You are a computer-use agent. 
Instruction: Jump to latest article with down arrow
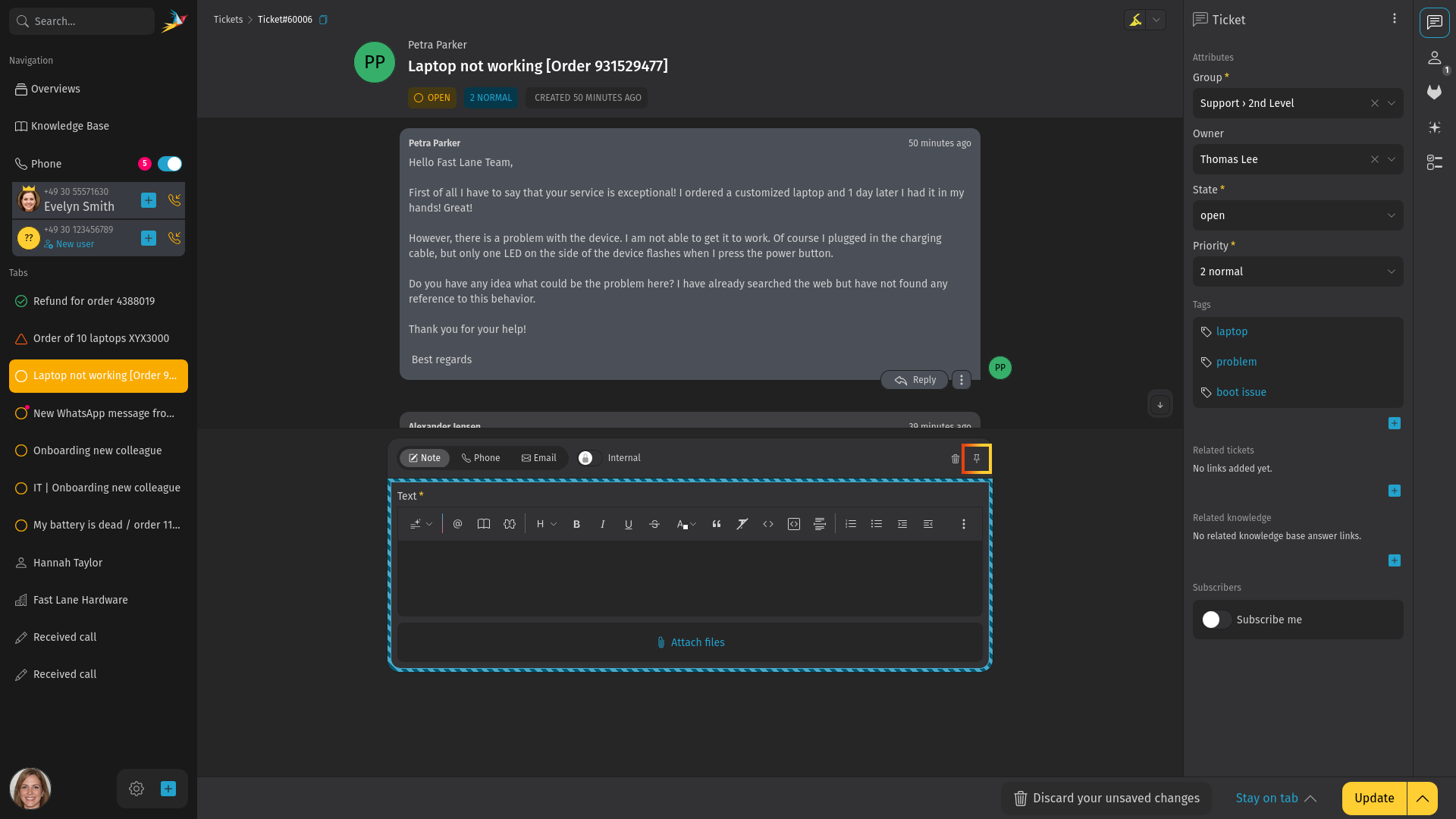[1160, 404]
